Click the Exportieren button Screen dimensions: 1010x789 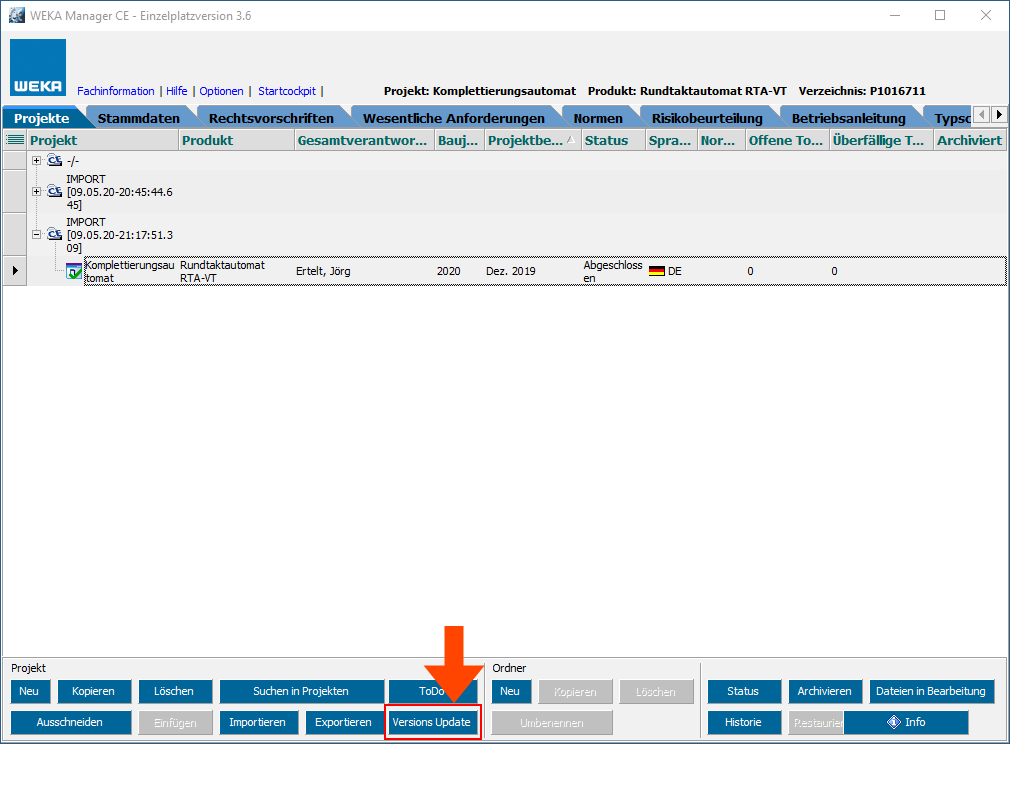click(x=343, y=722)
